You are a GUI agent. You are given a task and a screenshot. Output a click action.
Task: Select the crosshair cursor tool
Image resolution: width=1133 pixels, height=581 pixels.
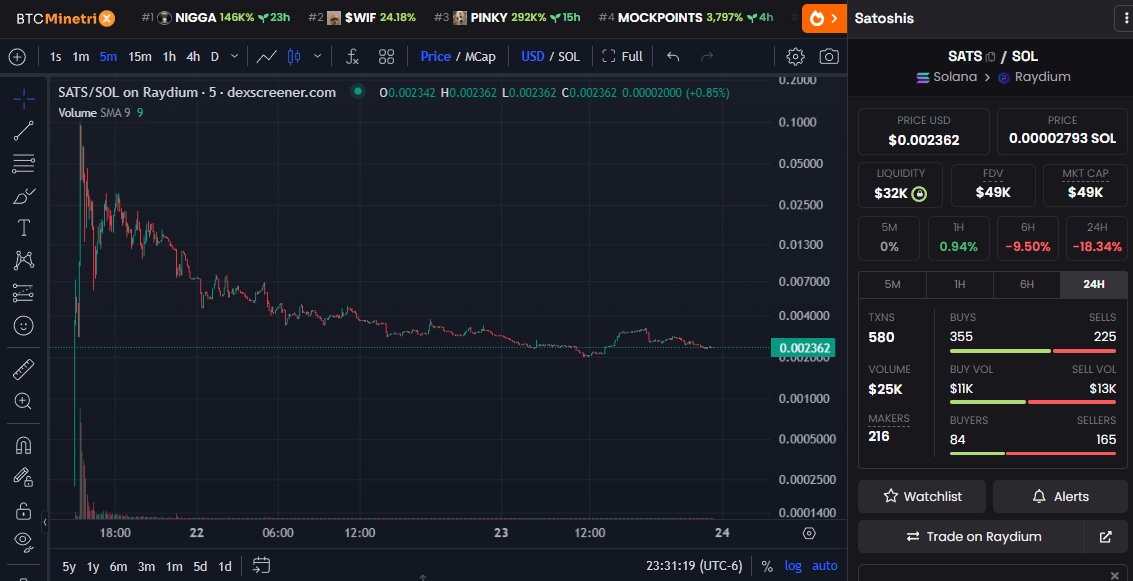(23, 98)
